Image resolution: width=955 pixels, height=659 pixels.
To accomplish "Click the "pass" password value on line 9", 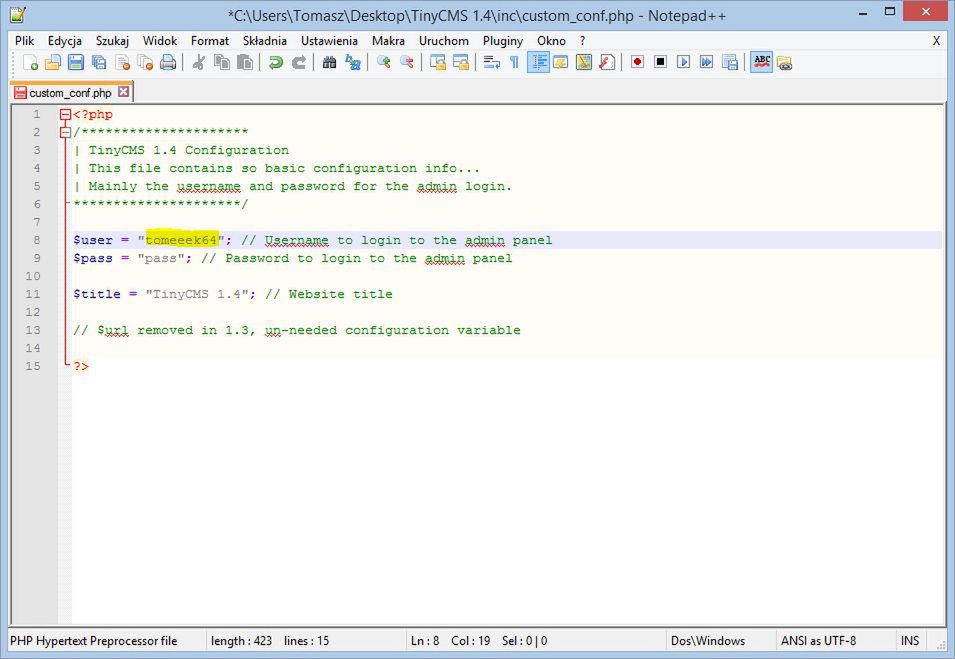I will coord(161,258).
